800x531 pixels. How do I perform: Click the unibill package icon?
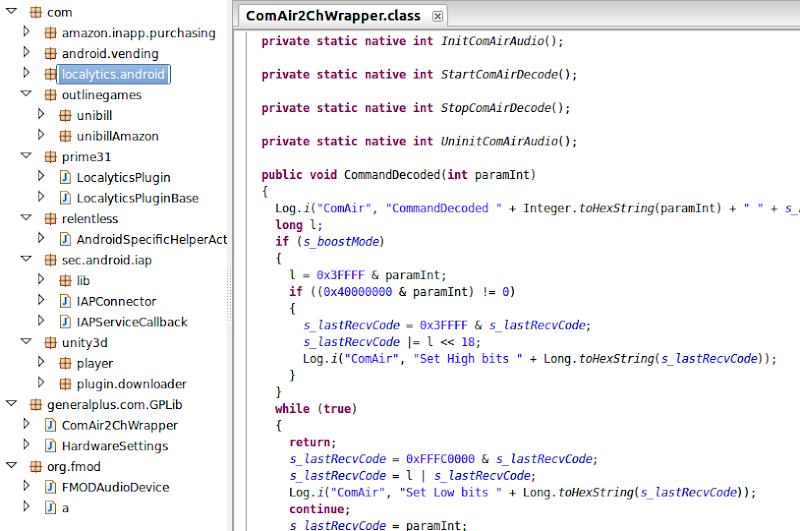[x=65, y=116]
